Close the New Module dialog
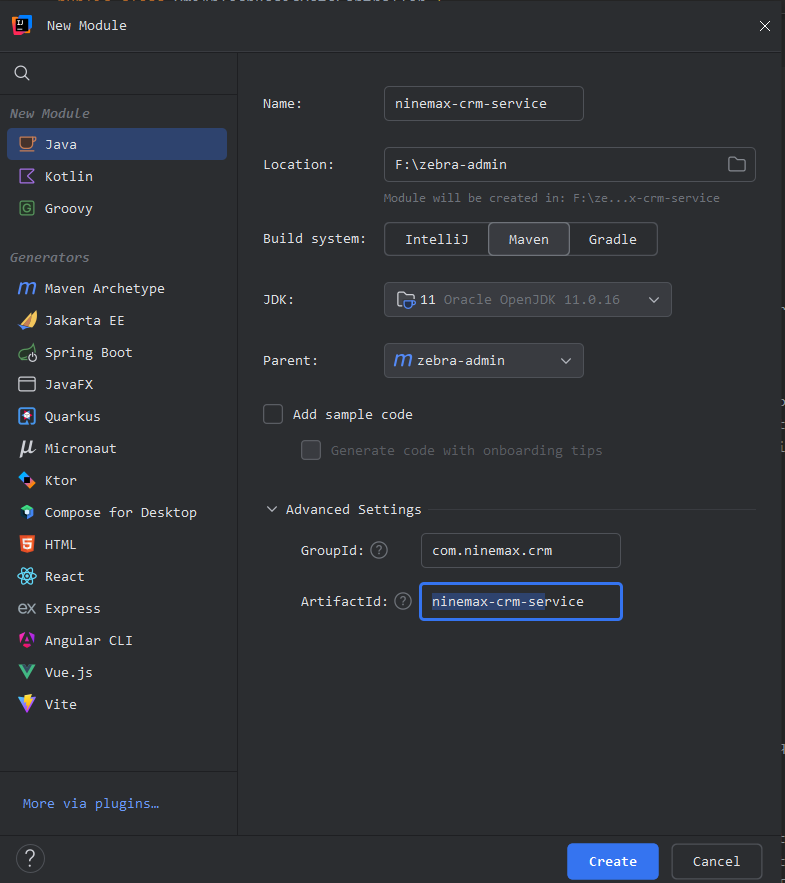Image resolution: width=785 pixels, height=883 pixels. 765,26
